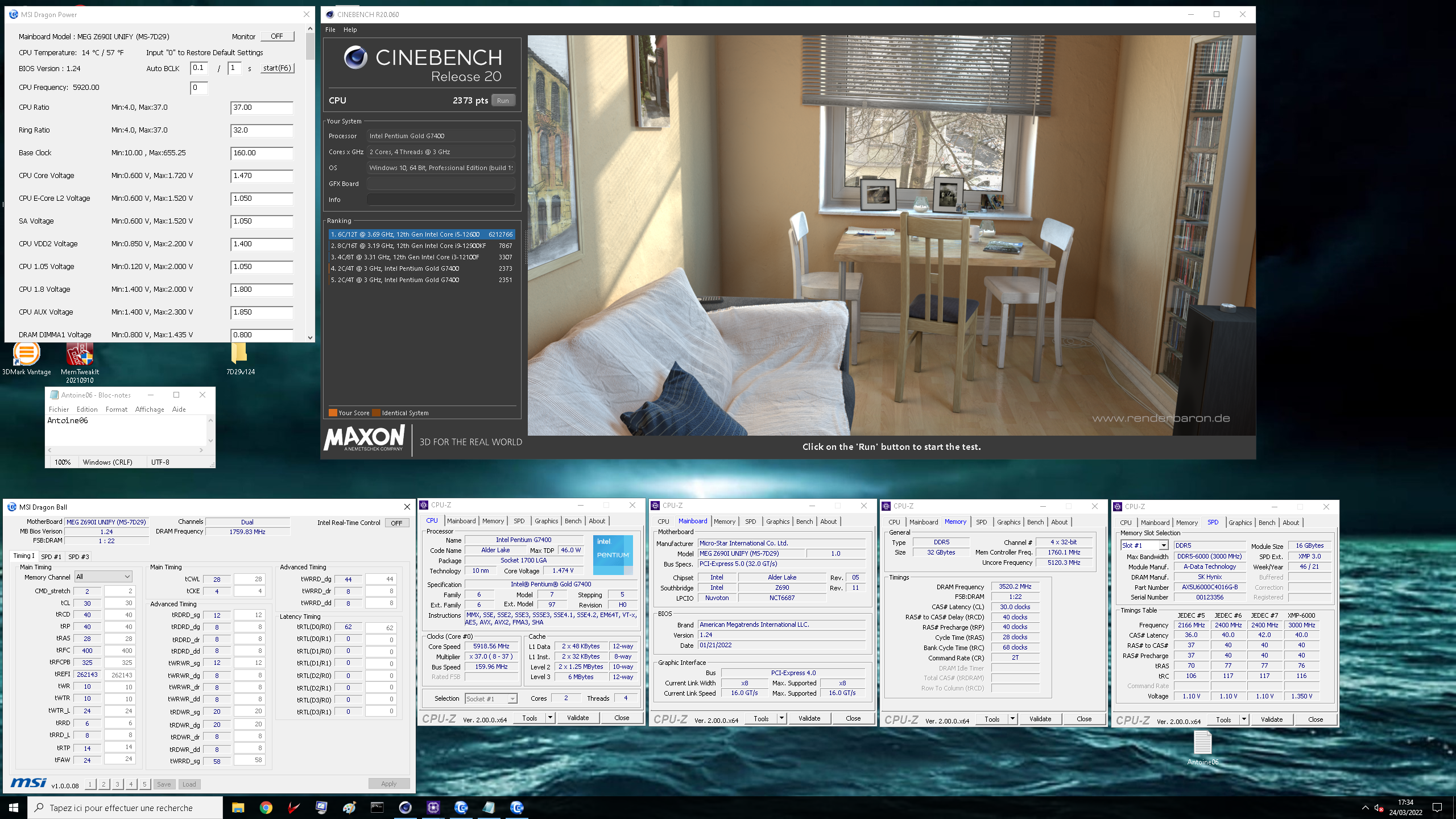
Task: Switch to Notepad taskbar icon
Action: point(489,808)
